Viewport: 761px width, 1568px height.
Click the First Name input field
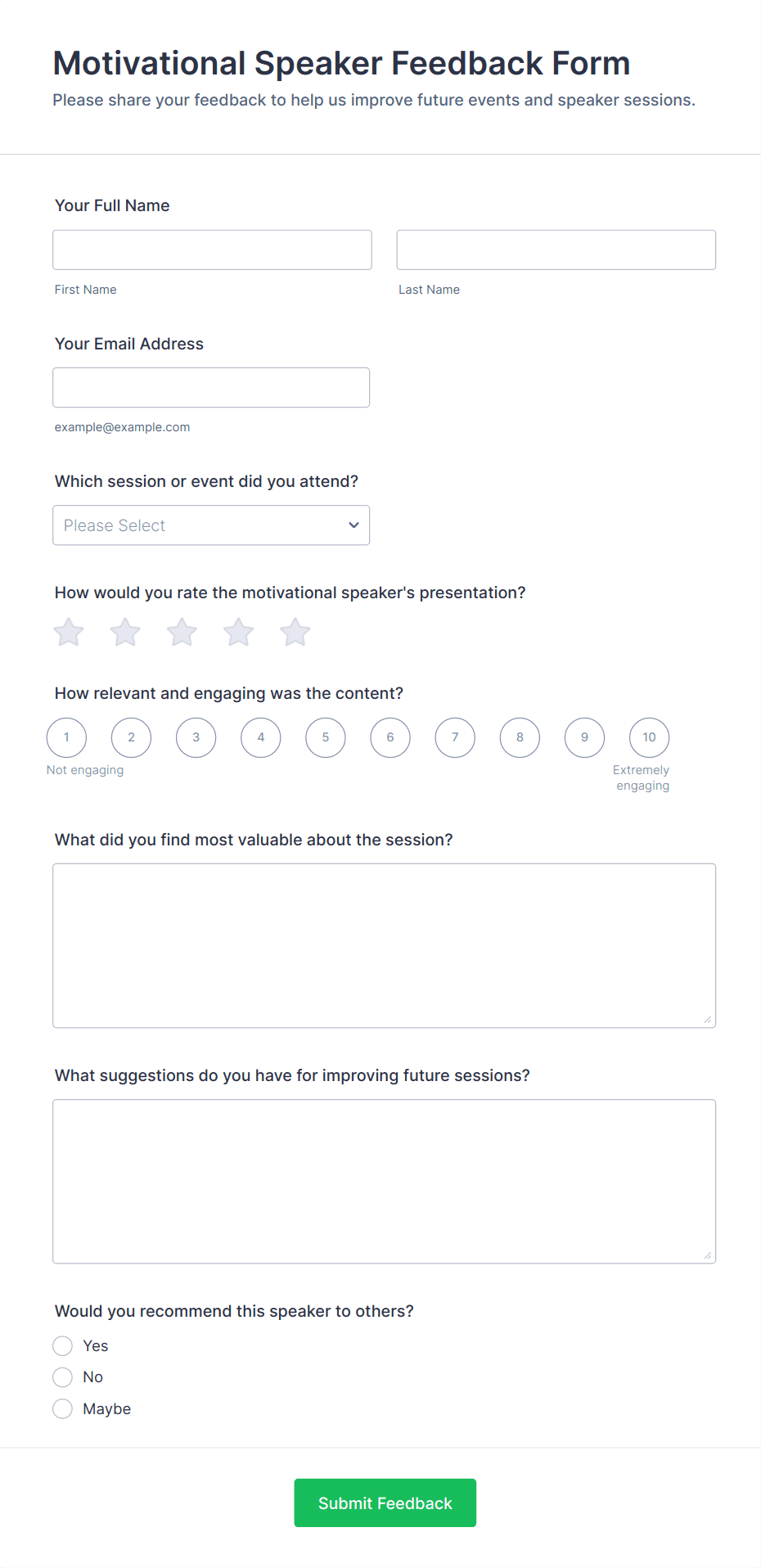212,250
